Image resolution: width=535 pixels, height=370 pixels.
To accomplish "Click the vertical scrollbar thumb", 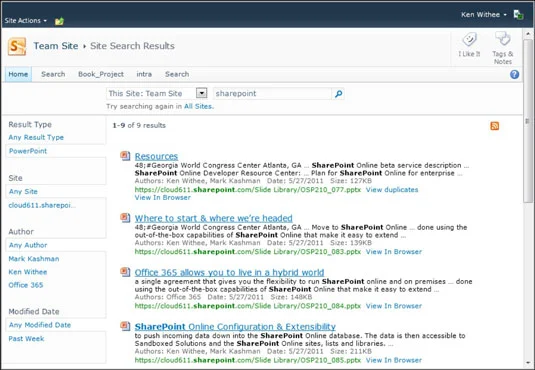I will point(528,121).
